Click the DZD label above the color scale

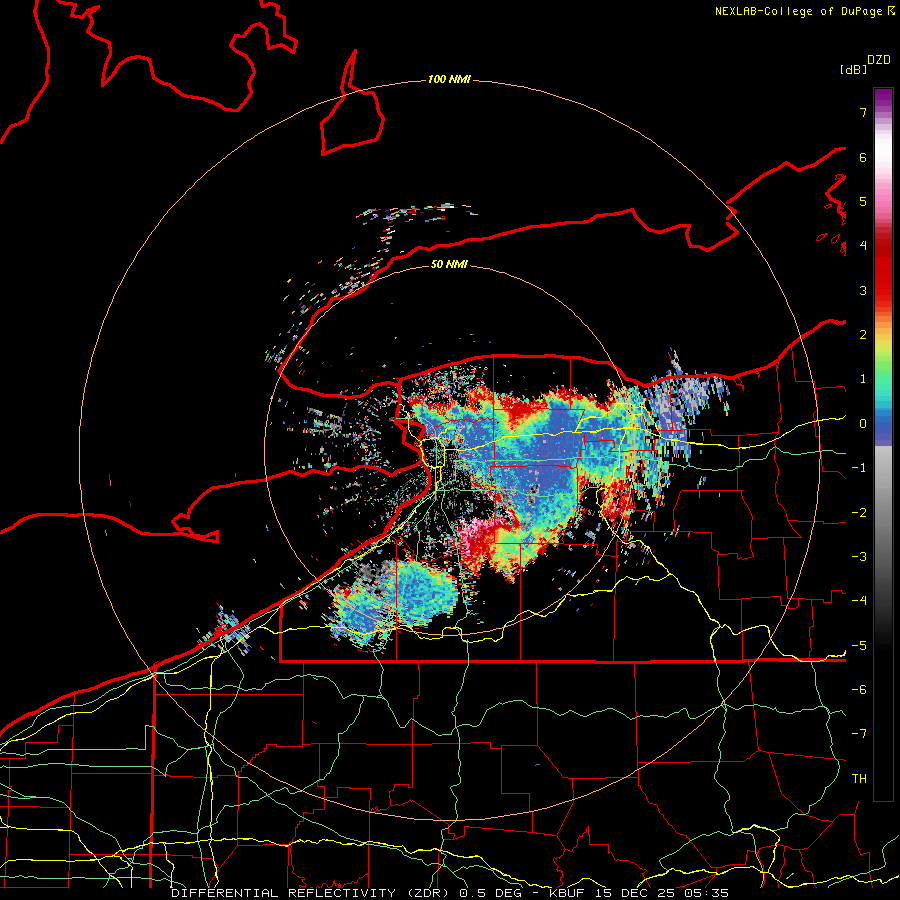point(879,60)
